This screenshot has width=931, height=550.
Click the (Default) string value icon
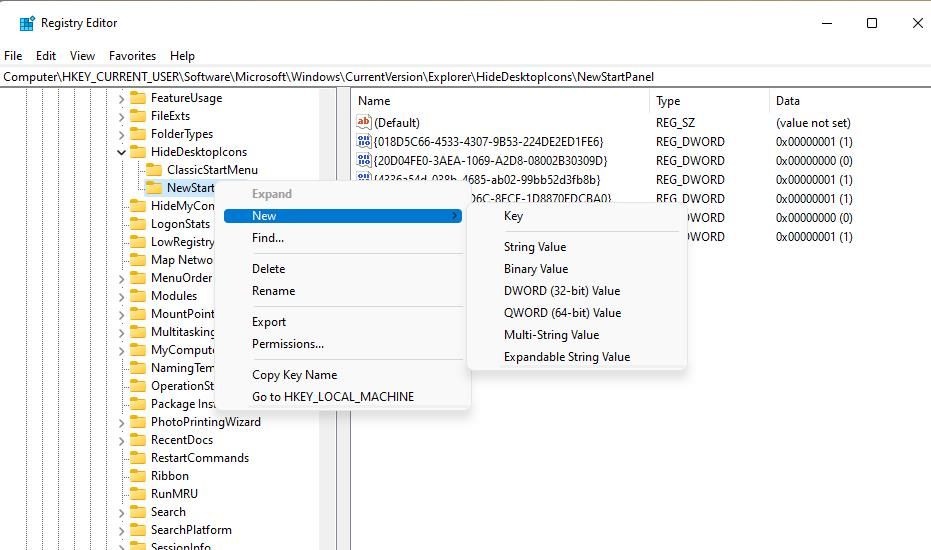click(x=363, y=122)
